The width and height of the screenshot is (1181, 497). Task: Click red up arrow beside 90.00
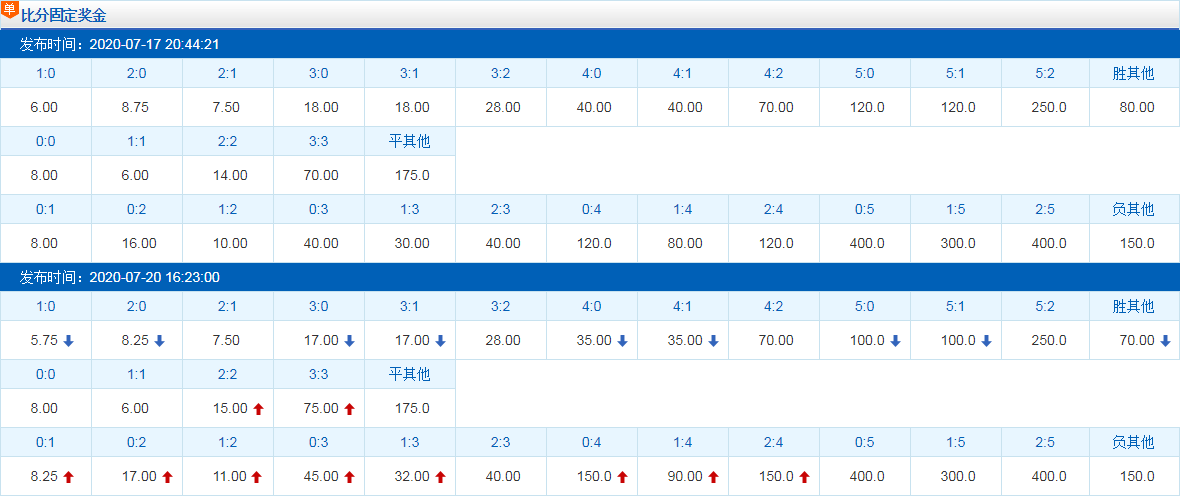point(713,477)
